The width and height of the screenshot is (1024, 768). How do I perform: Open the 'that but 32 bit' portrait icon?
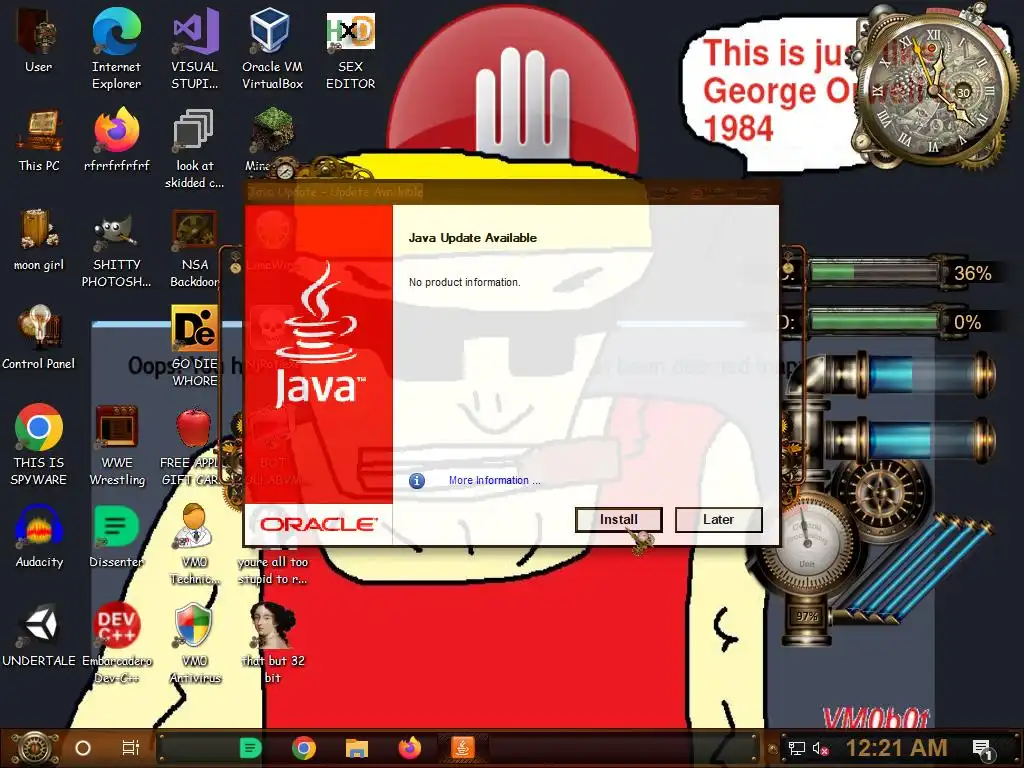coord(273,644)
